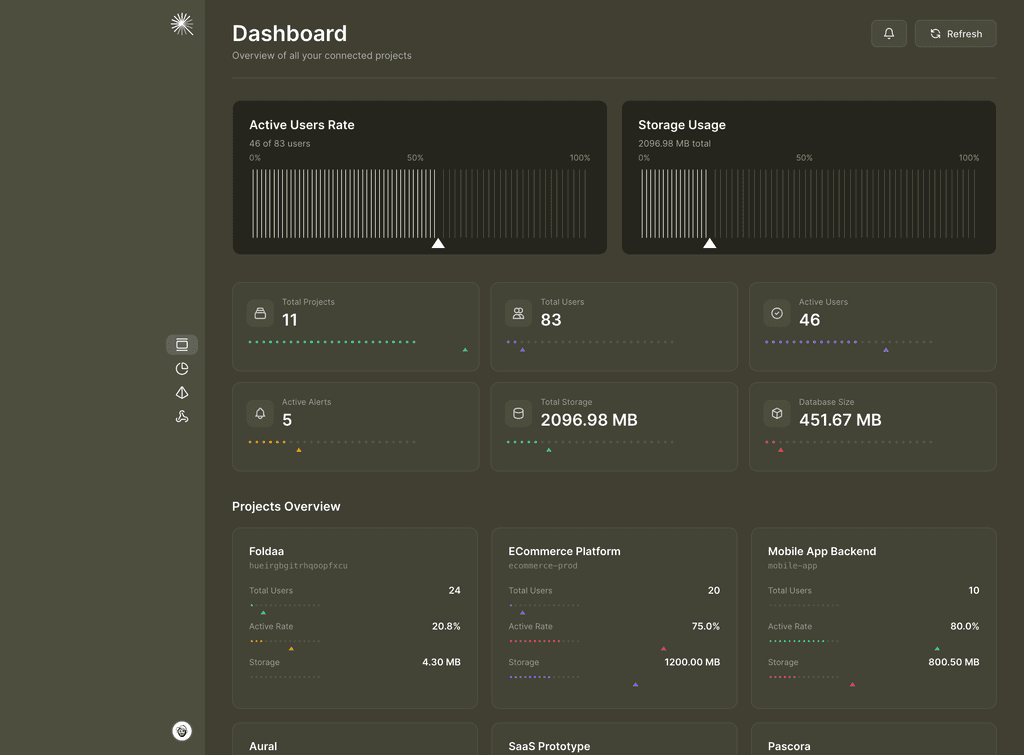This screenshot has width=1024, height=755.
Task: Click the Active Users checkmark icon
Action: tap(777, 313)
